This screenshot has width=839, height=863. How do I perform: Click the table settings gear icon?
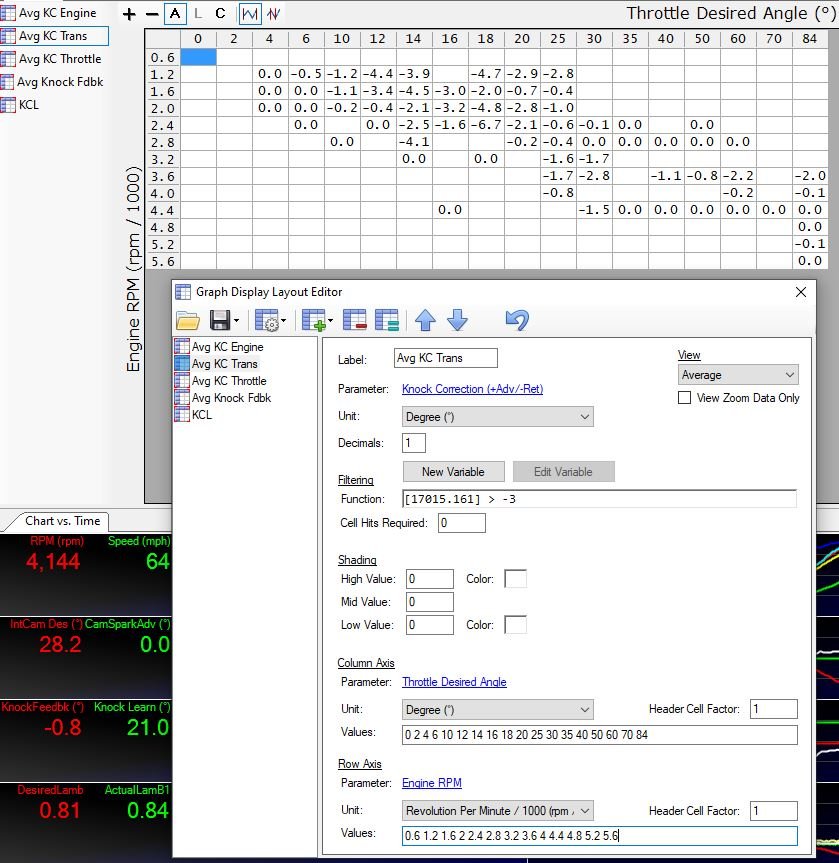pyautogui.click(x=267, y=320)
